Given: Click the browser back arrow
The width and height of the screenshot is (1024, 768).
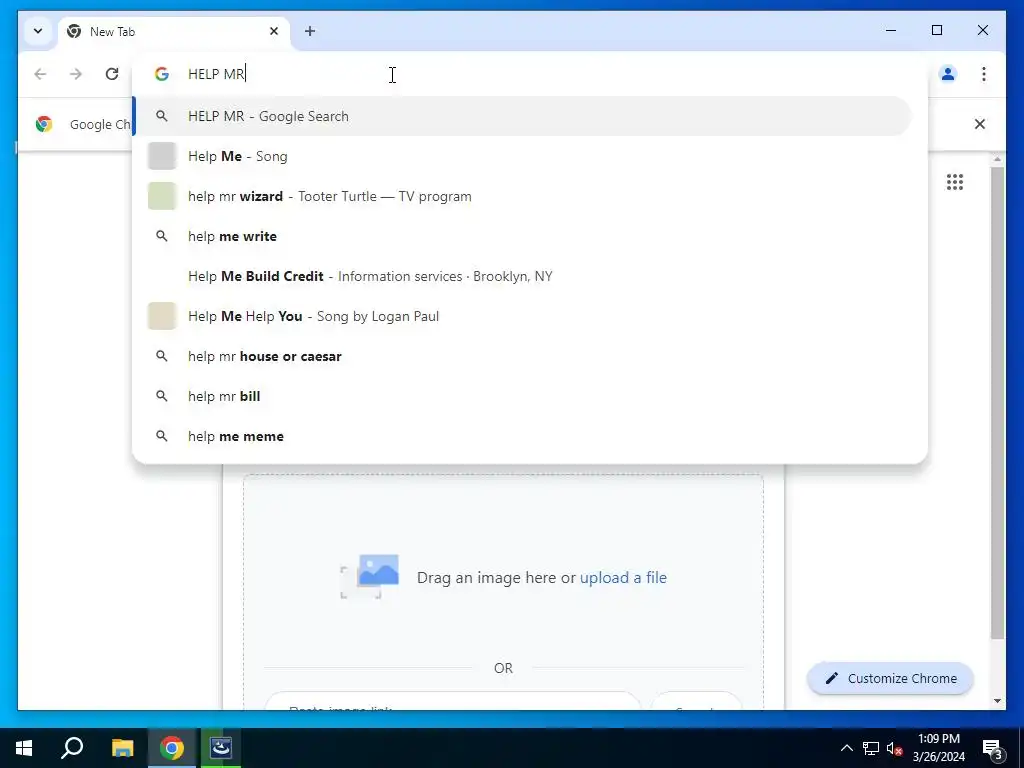Looking at the screenshot, I should pyautogui.click(x=40, y=74).
